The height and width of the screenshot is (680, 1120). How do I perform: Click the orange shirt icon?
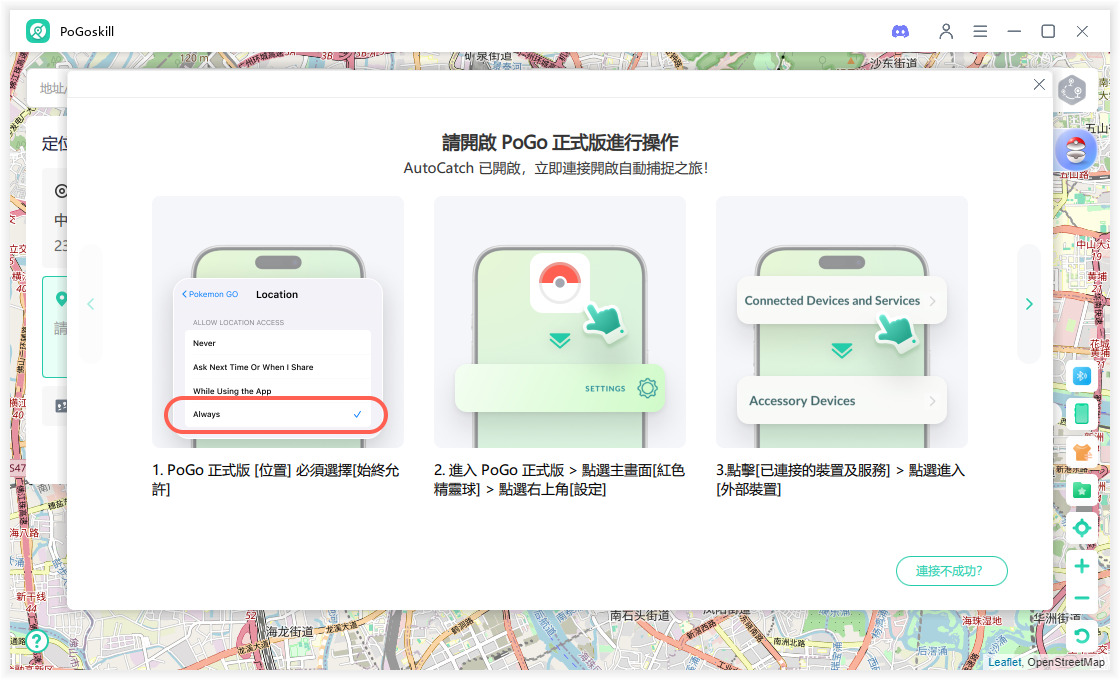[1081, 451]
